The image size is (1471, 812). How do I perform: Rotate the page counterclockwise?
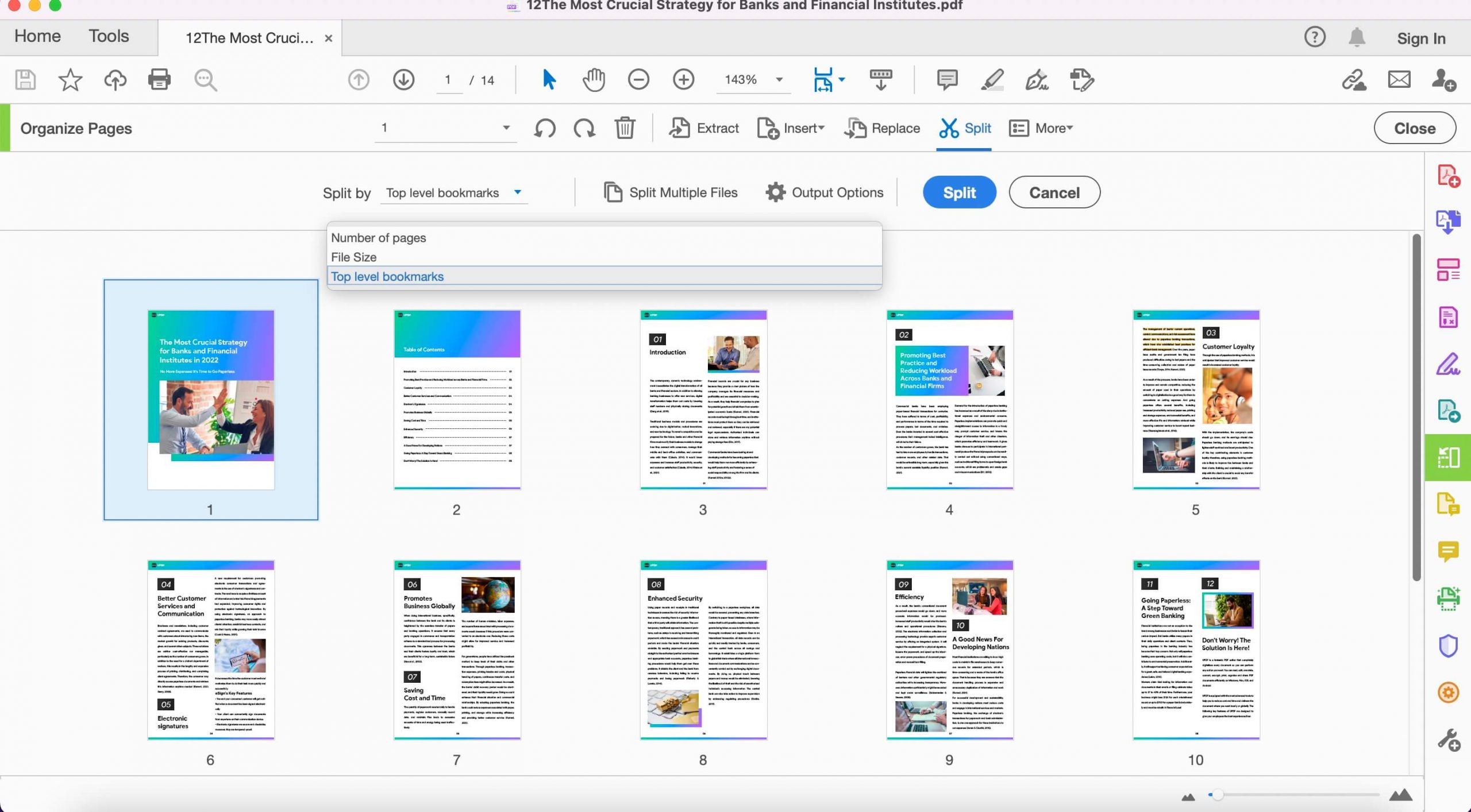(x=545, y=128)
